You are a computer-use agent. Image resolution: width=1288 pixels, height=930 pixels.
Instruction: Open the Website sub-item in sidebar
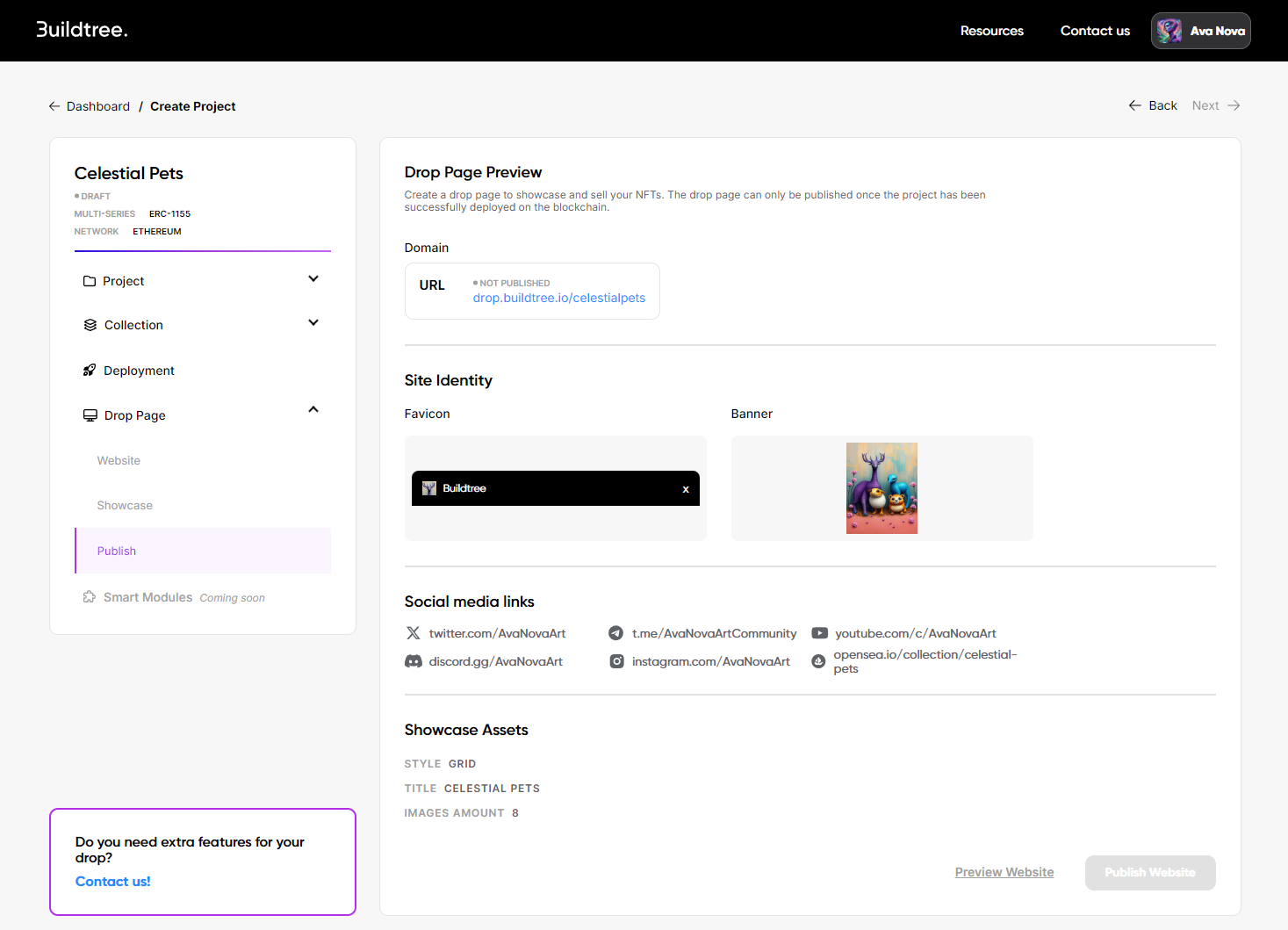[119, 461]
